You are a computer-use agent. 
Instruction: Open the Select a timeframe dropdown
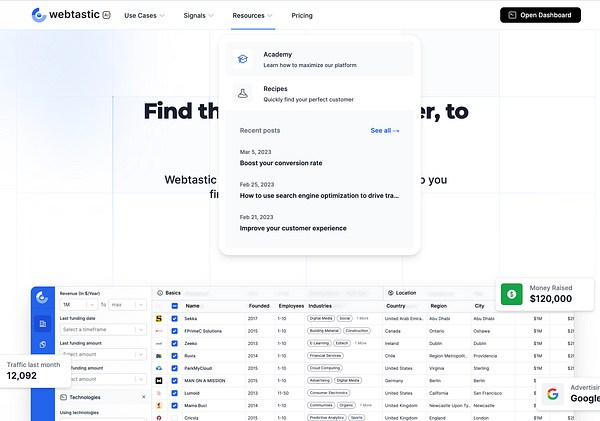103,330
